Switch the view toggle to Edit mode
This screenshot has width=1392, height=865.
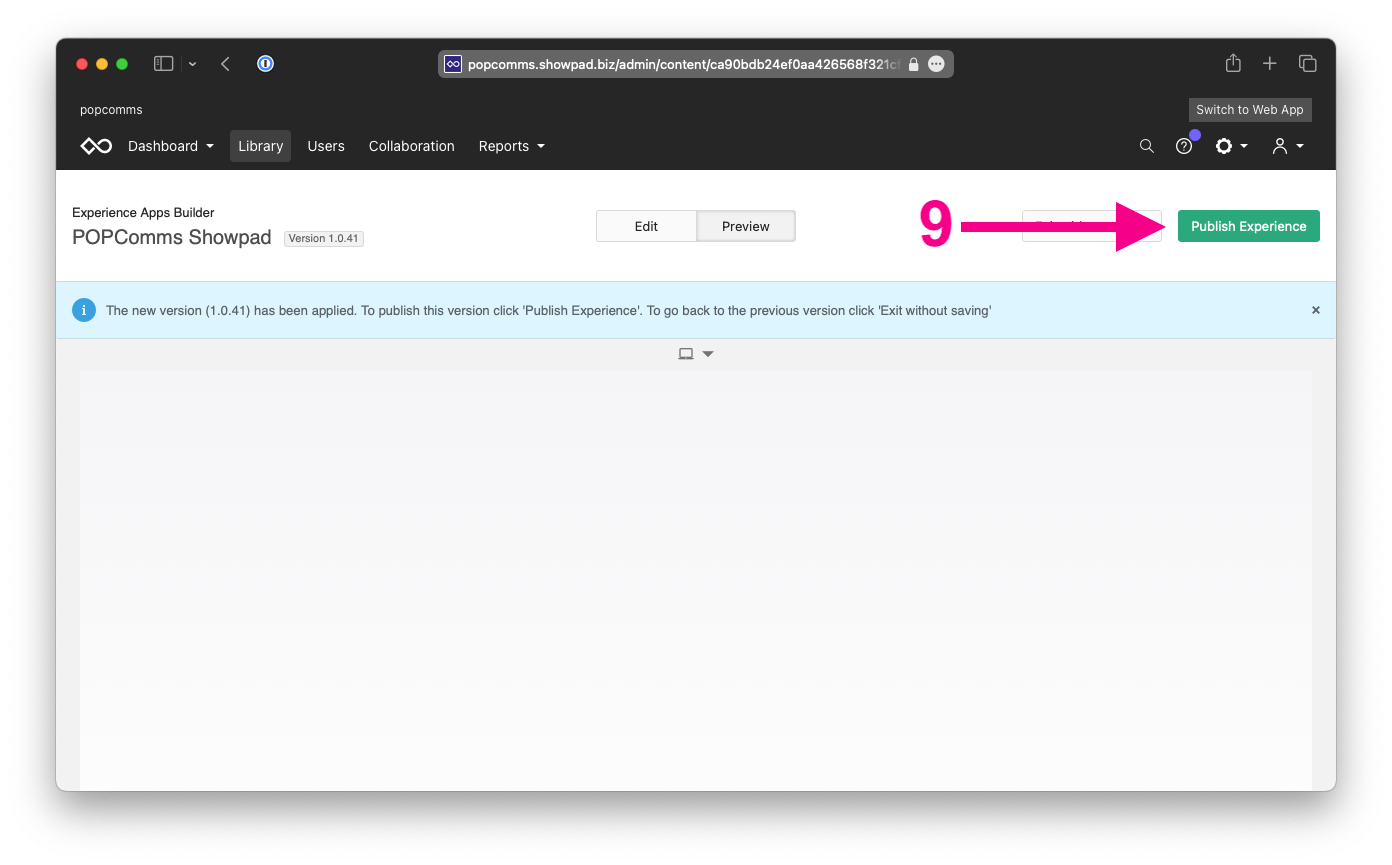point(646,226)
